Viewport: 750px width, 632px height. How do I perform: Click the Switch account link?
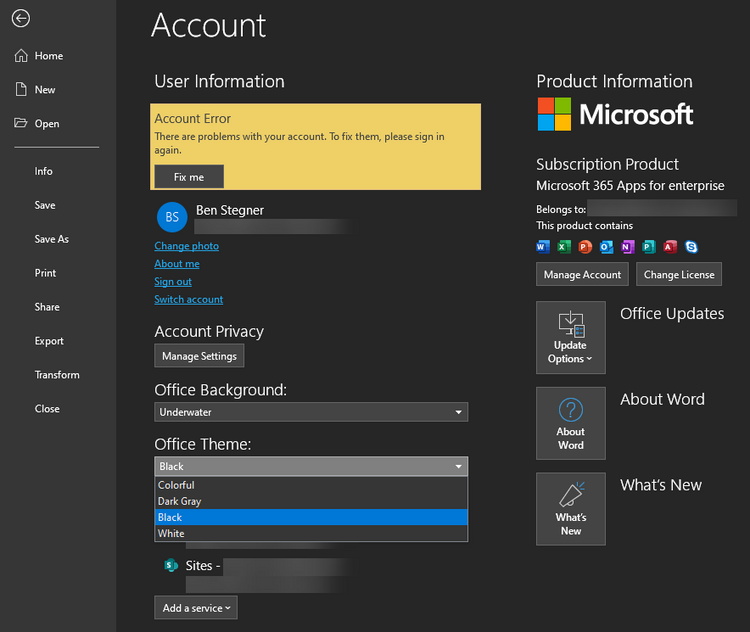[188, 299]
